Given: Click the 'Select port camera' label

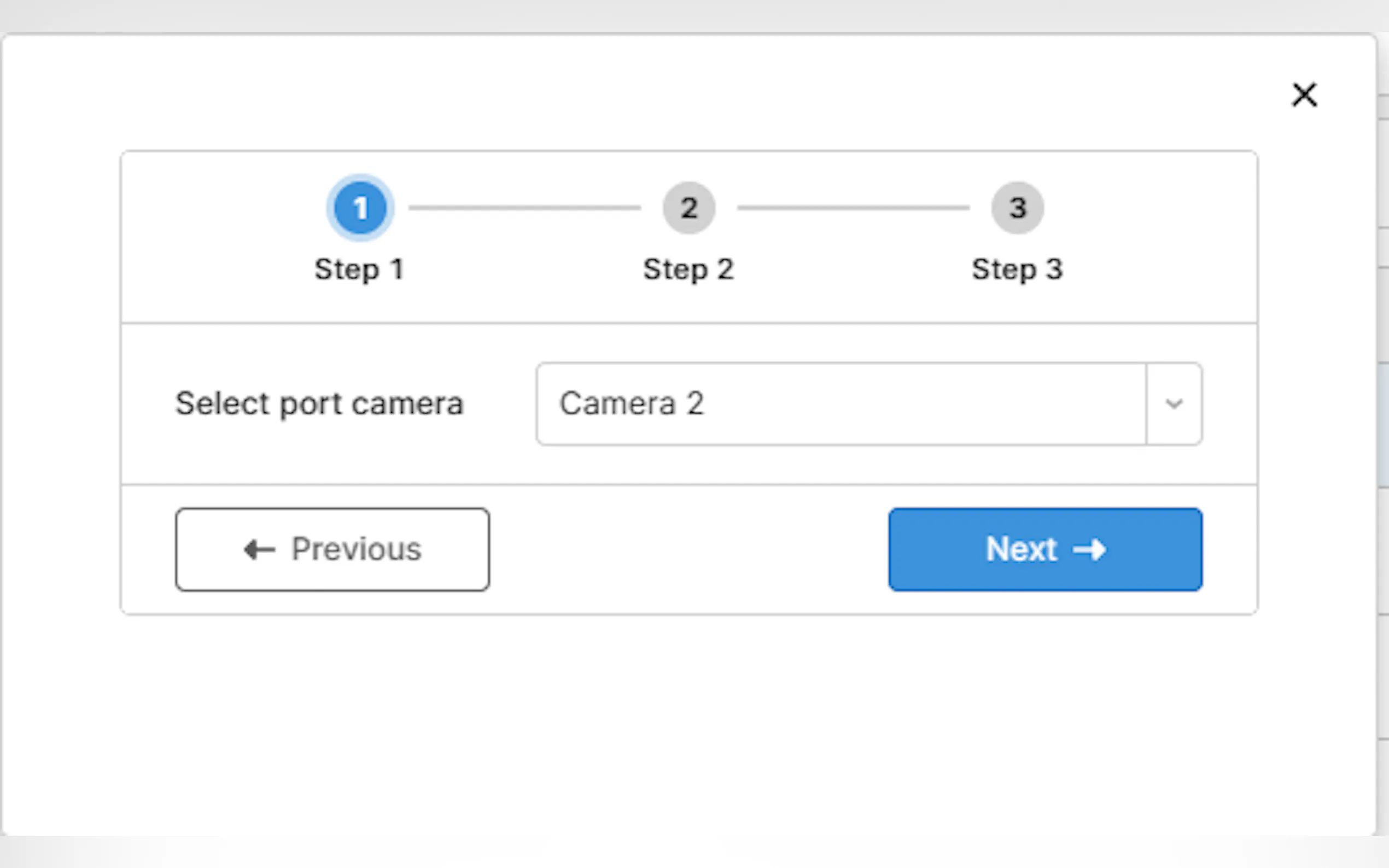Looking at the screenshot, I should [319, 403].
